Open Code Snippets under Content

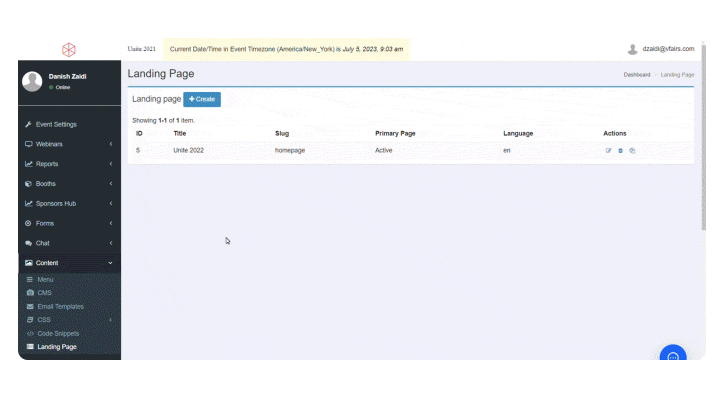point(69,333)
